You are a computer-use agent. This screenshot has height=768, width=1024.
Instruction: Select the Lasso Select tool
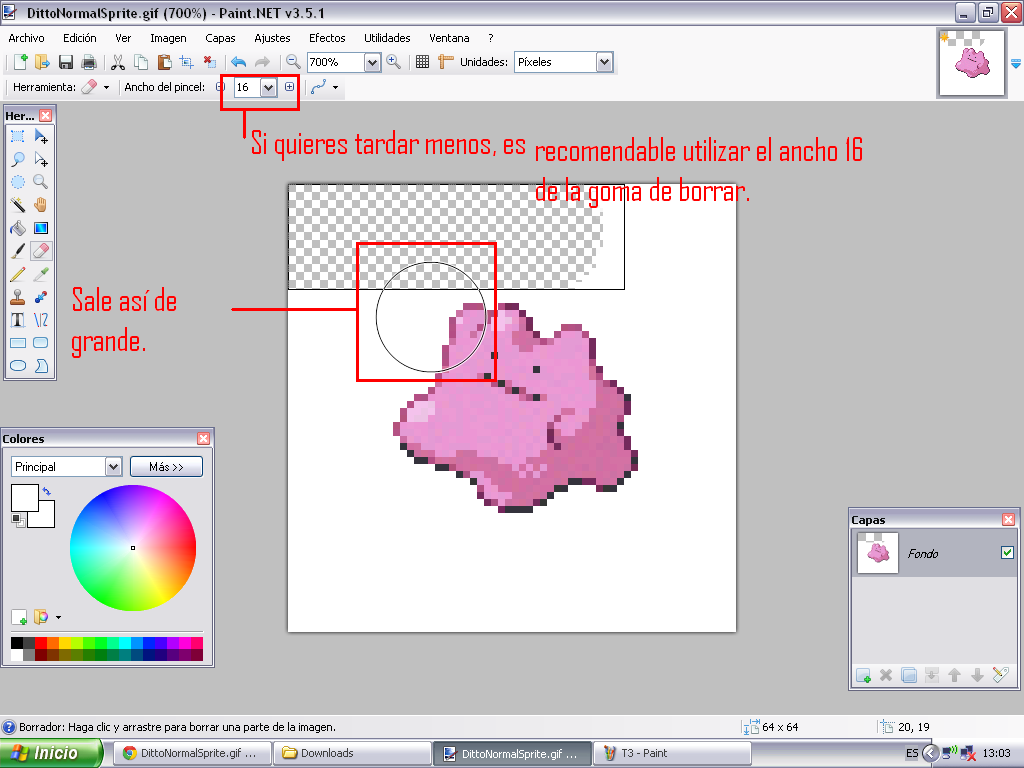click(x=18, y=159)
